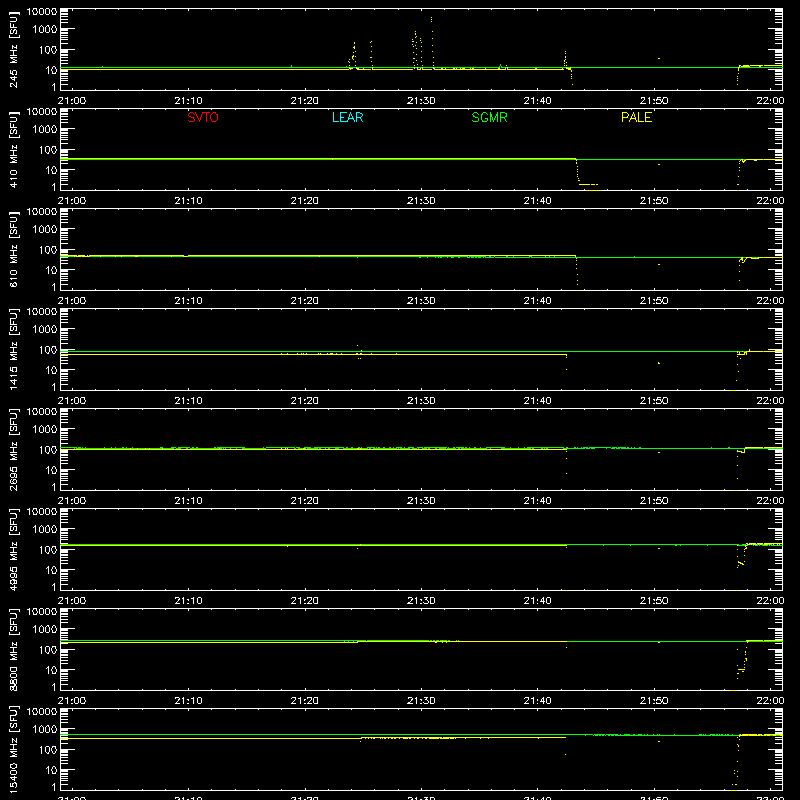
Task: Click the 22:00 time label of the 410 MHz panel
Action: [x=770, y=201]
